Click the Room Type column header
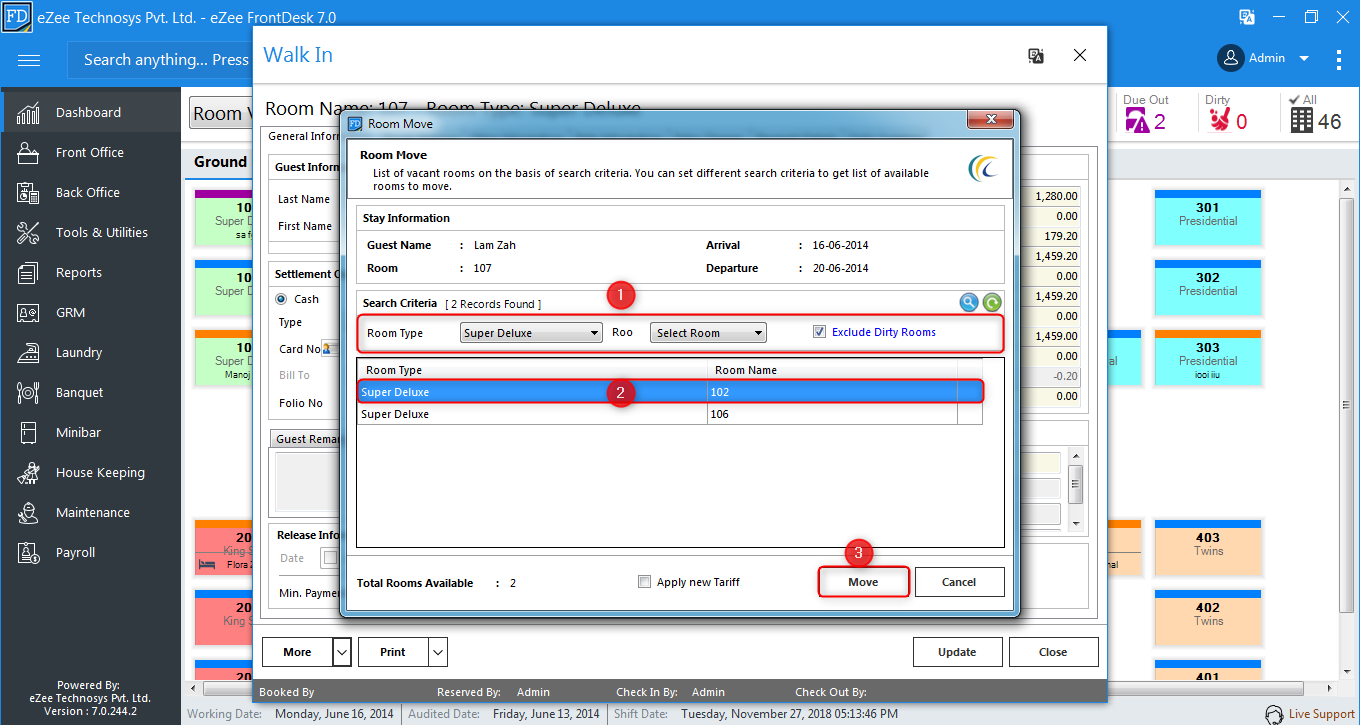 point(532,370)
